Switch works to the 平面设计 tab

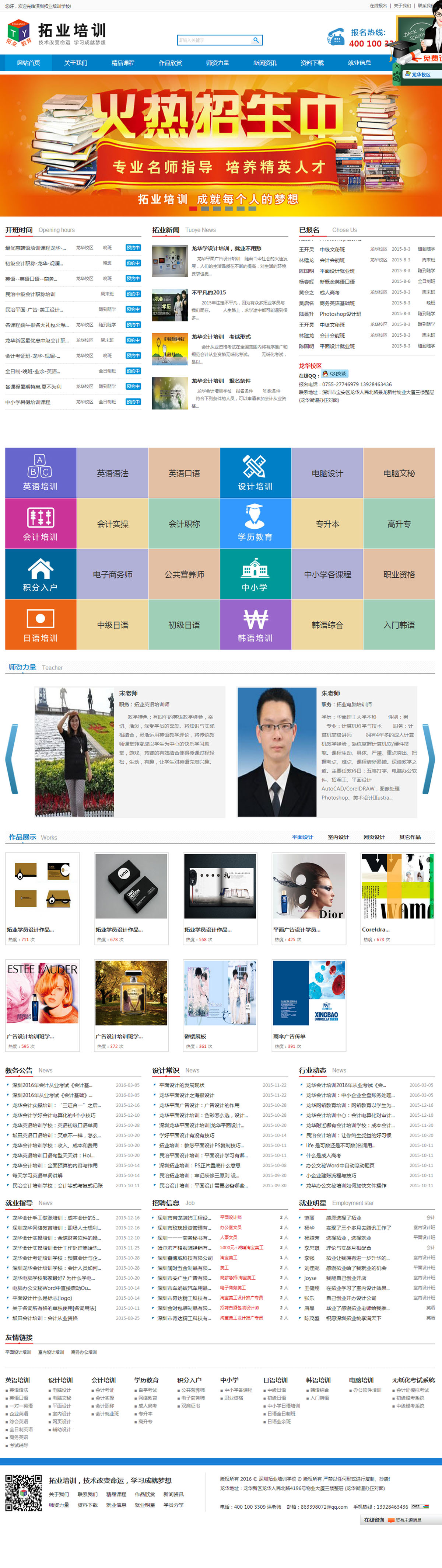(302, 837)
